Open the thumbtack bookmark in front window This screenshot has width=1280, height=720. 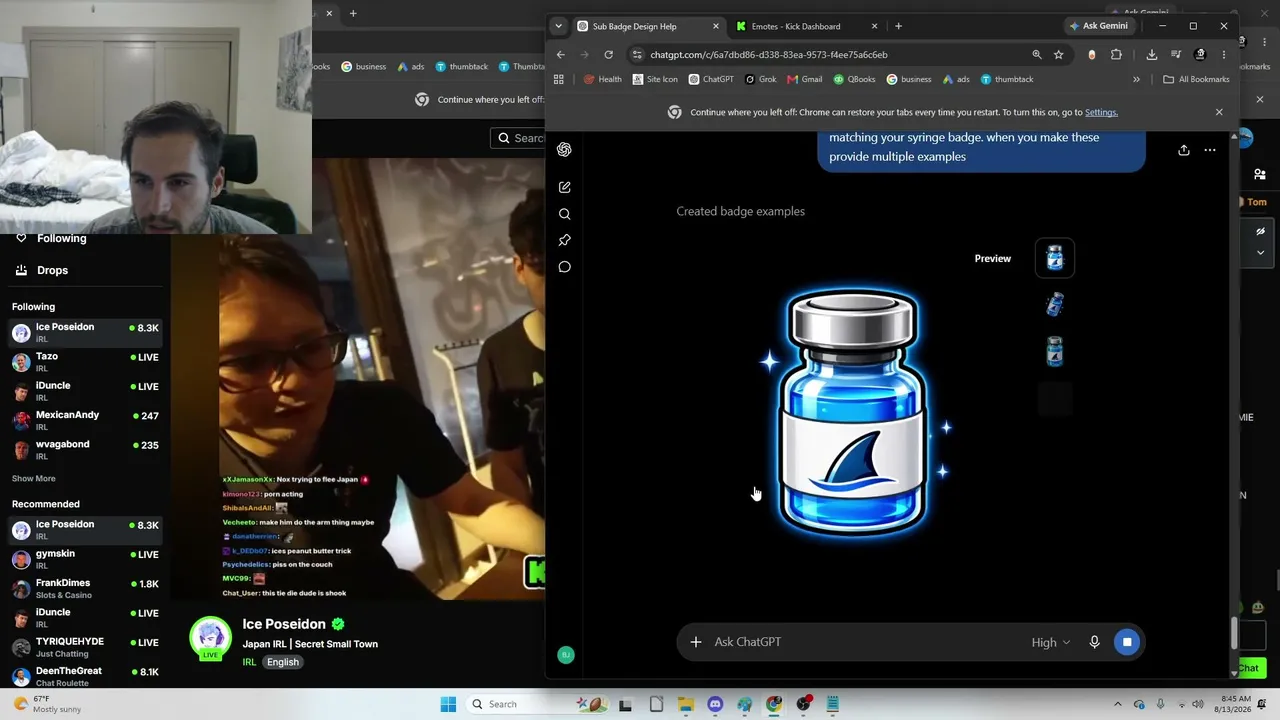(1007, 79)
